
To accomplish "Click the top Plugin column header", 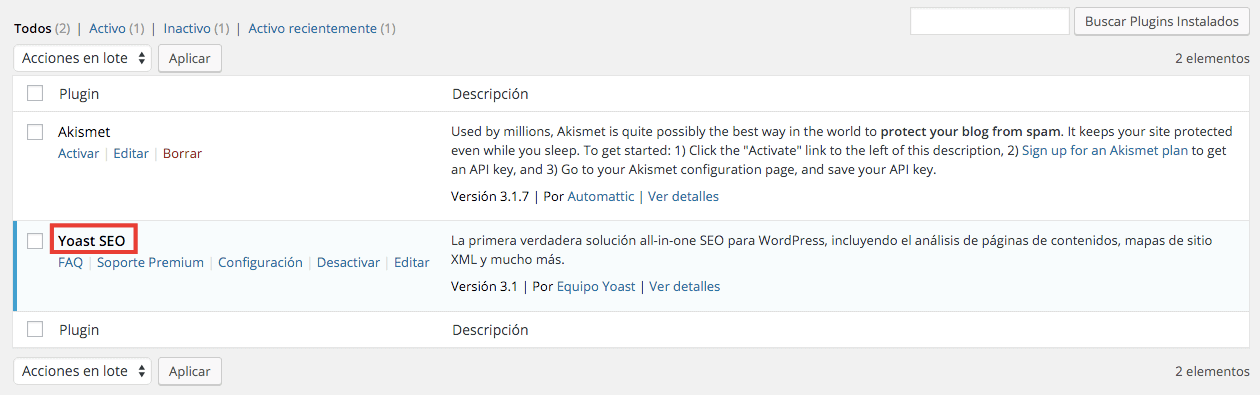I will click(x=79, y=94).
